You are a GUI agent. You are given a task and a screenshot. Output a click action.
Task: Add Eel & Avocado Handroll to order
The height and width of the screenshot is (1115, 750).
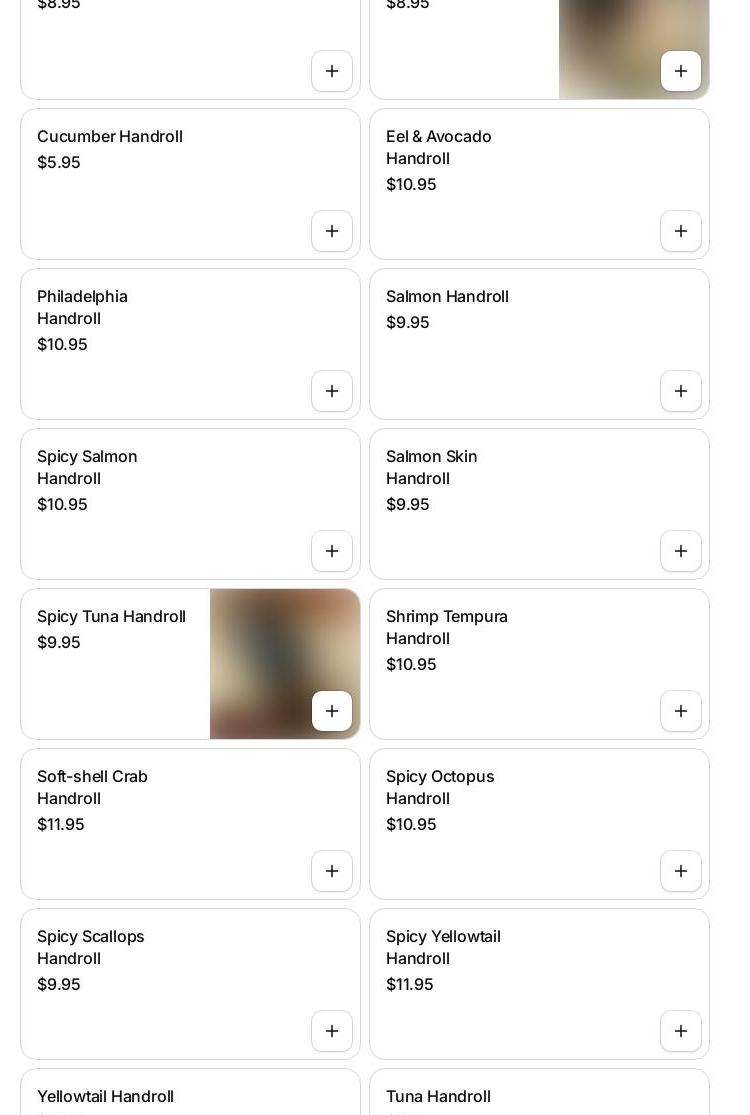[681, 231]
